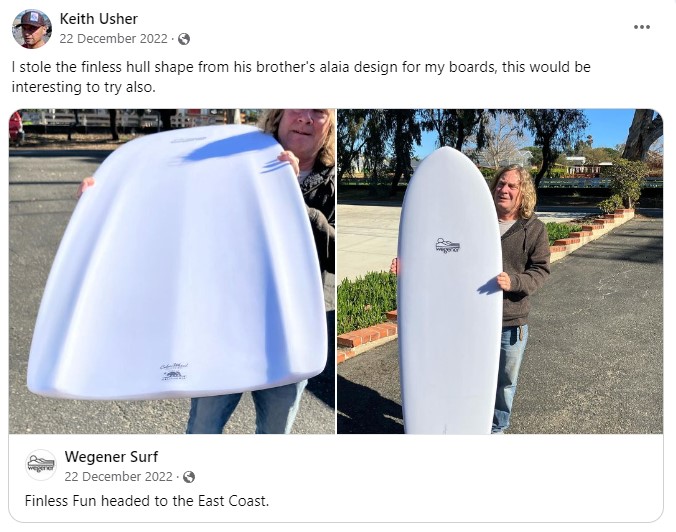Click the small logo on the surfboard's underside
676x532 pixels.
pyautogui.click(x=174, y=372)
